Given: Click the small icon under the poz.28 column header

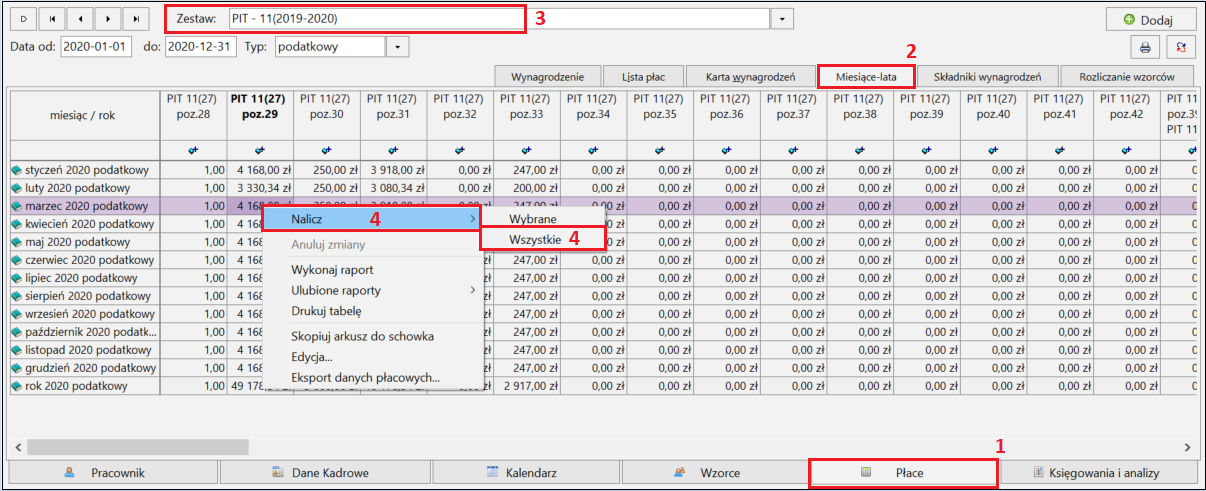Looking at the screenshot, I should point(193,149).
